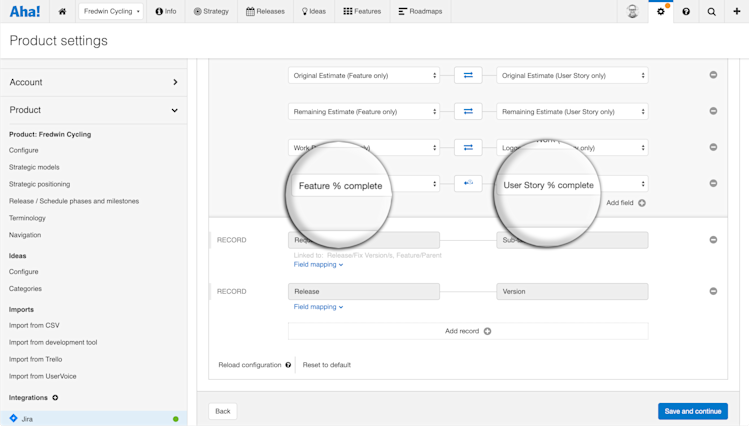This screenshot has width=749, height=426.
Task: Click the plus icon beside Integrations
Action: [55, 397]
